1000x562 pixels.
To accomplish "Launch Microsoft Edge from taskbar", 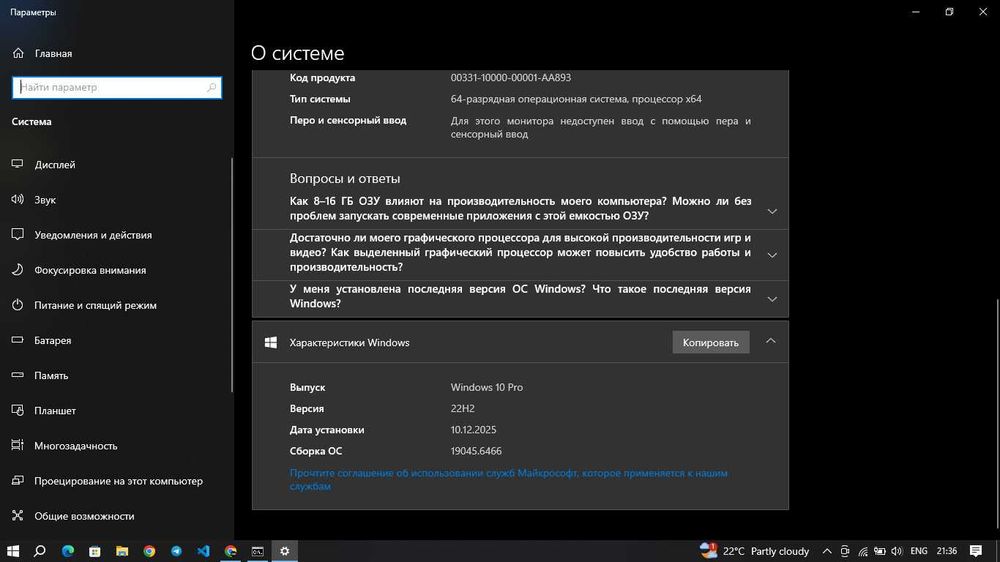I will [68, 551].
